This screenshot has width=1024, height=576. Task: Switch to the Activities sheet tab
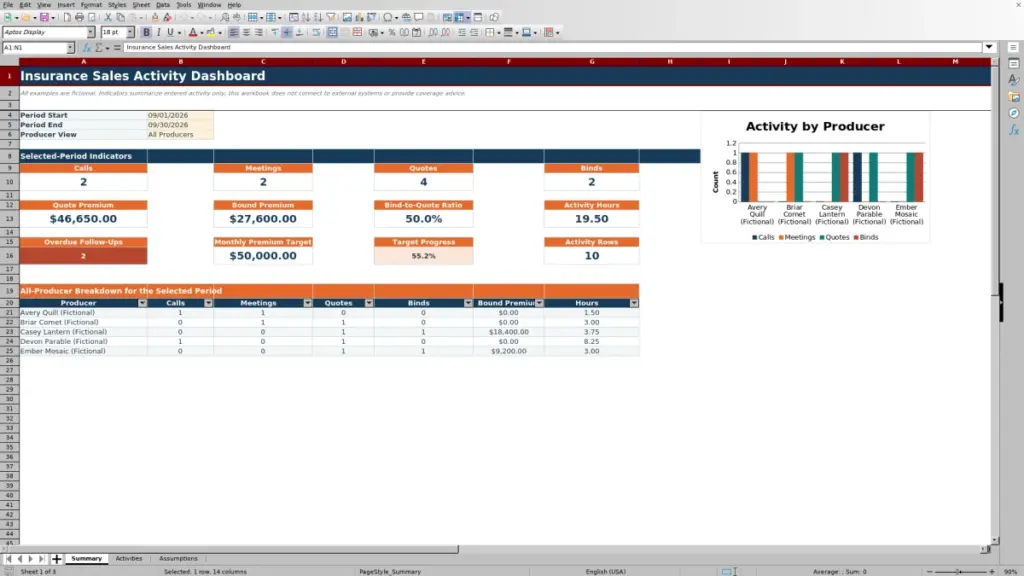pos(129,559)
